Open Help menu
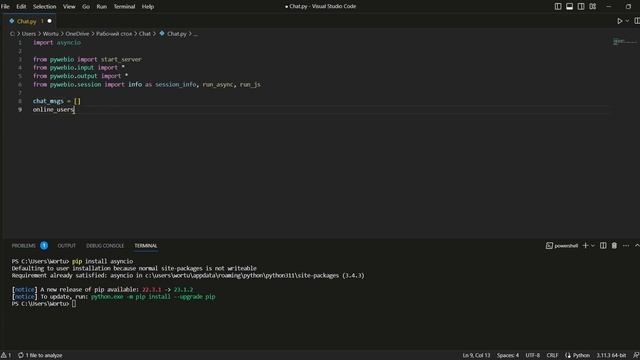 (x=148, y=7)
